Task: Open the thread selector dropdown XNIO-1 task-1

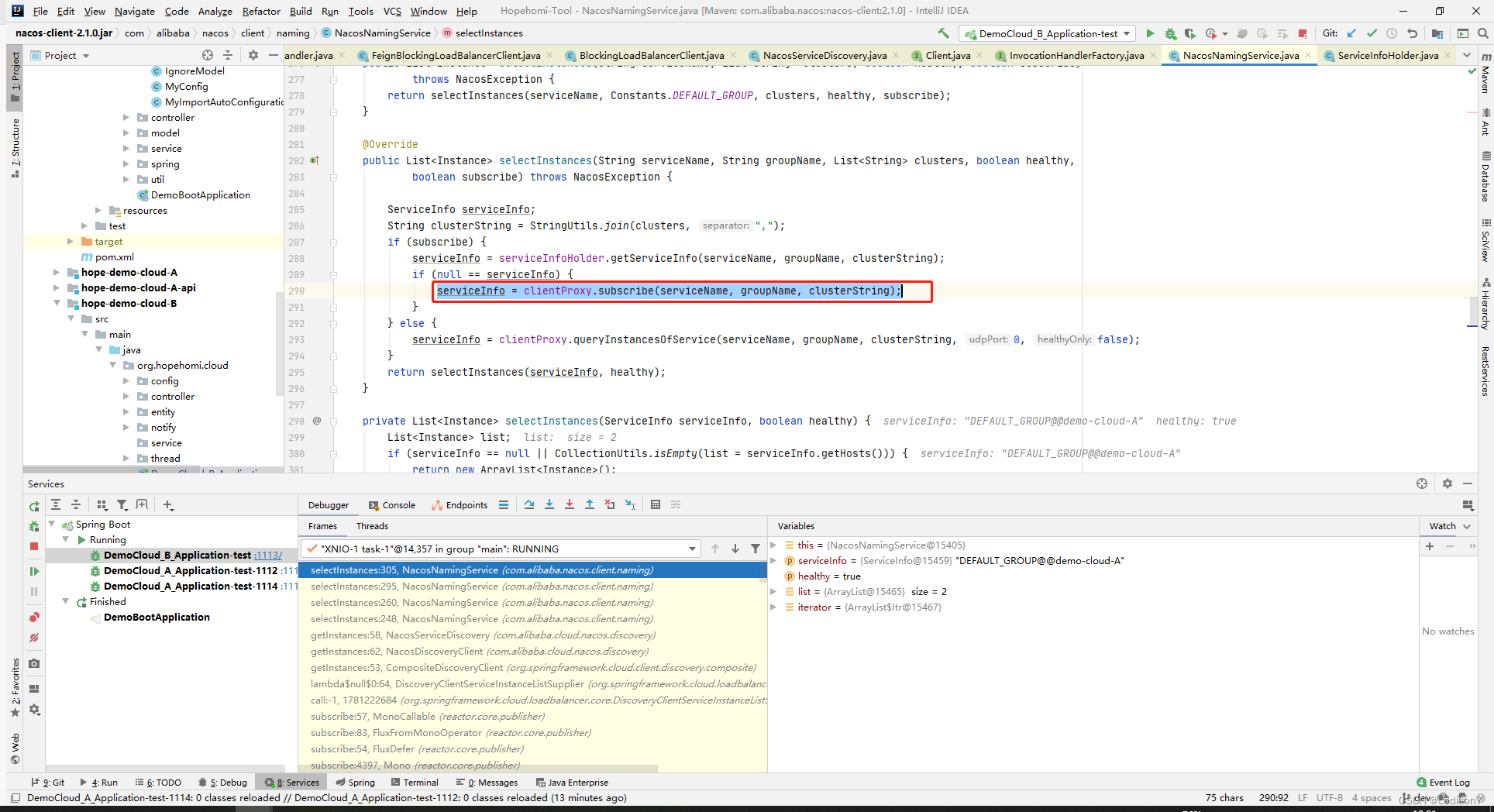Action: pyautogui.click(x=502, y=549)
